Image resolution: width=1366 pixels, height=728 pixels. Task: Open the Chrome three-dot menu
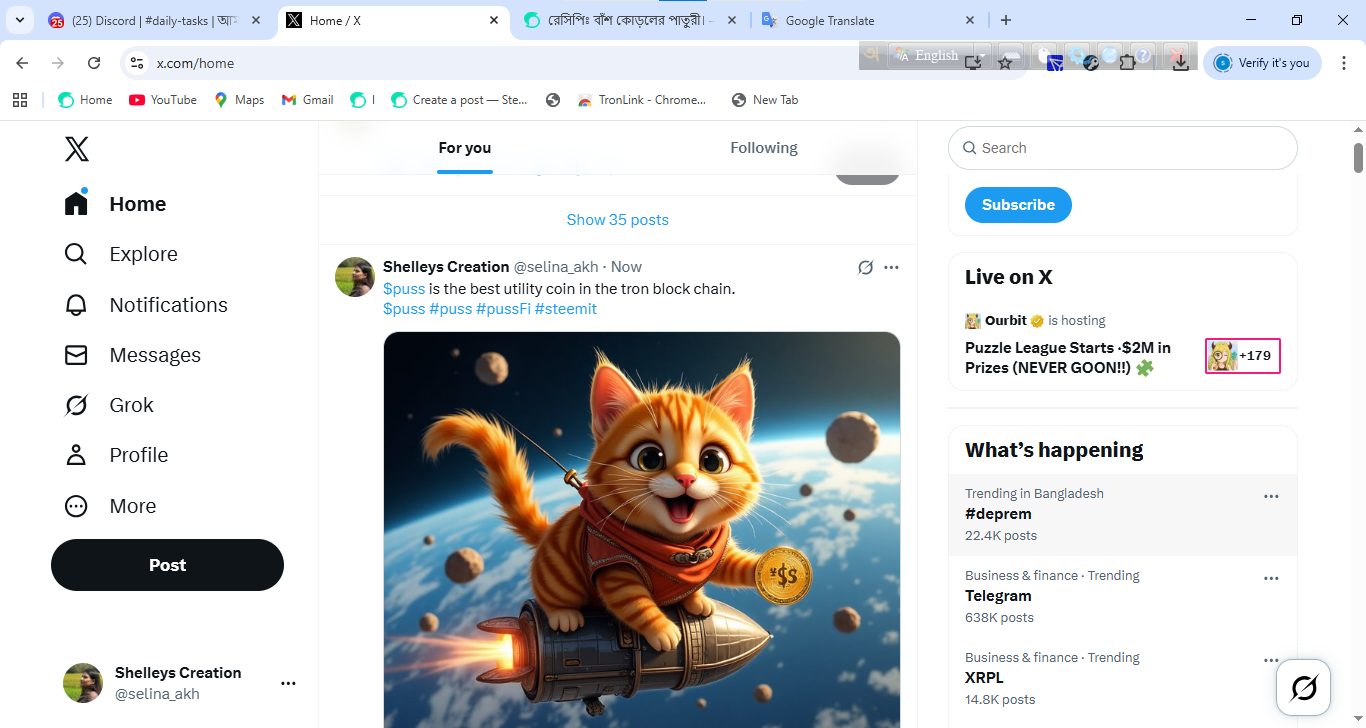[1344, 63]
